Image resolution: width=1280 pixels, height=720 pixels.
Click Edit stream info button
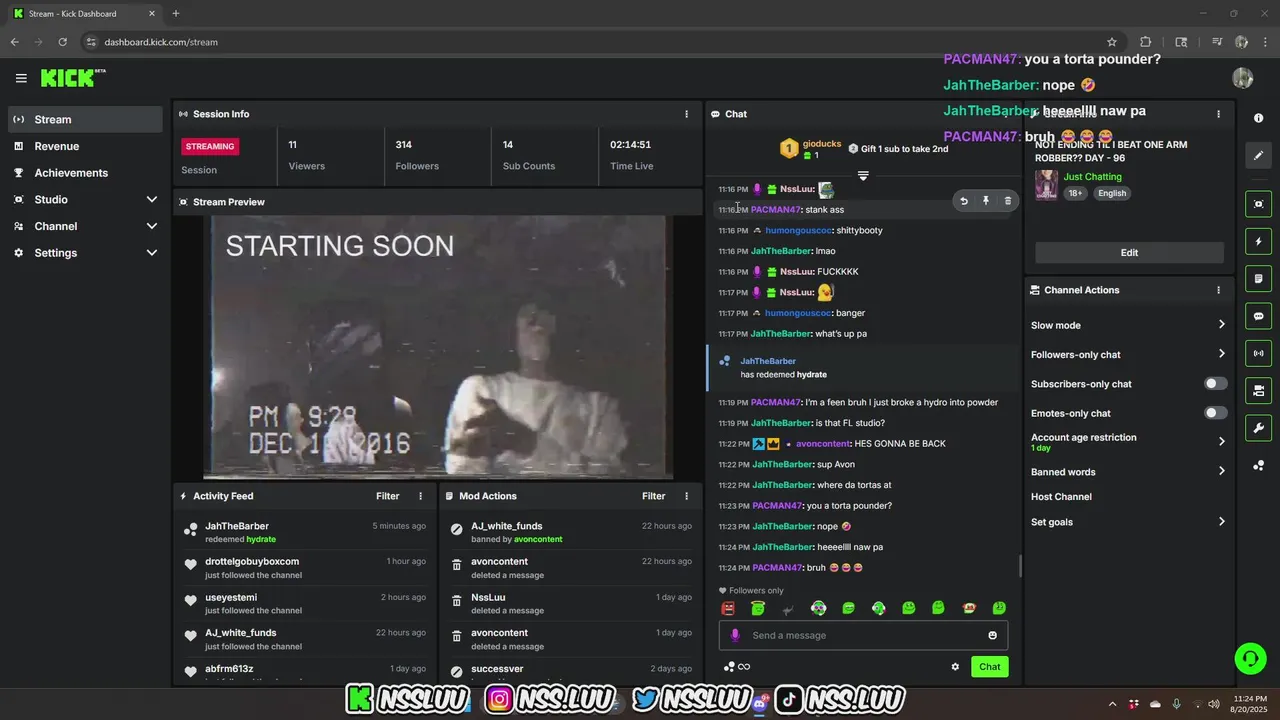(x=1129, y=252)
